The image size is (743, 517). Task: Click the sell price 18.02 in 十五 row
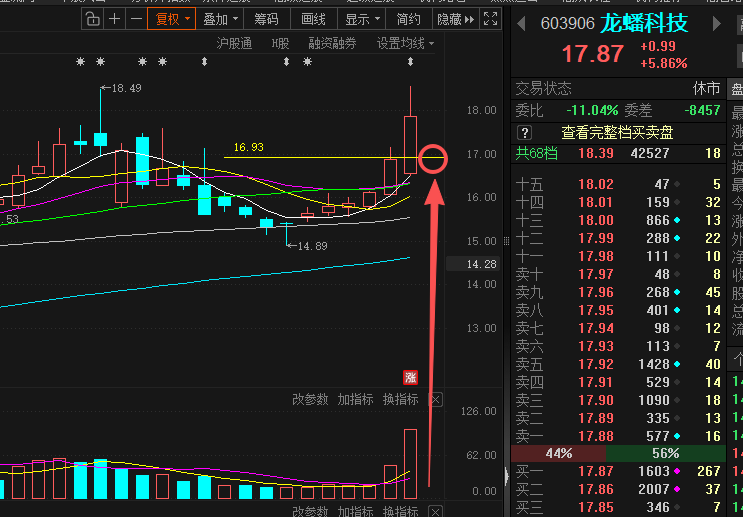click(x=596, y=184)
